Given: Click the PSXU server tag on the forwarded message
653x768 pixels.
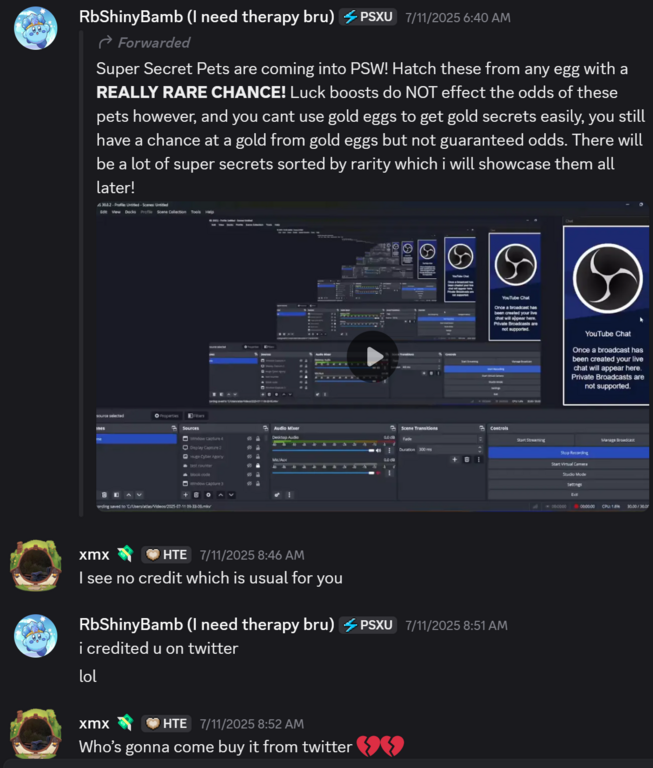Looking at the screenshot, I should [x=367, y=17].
